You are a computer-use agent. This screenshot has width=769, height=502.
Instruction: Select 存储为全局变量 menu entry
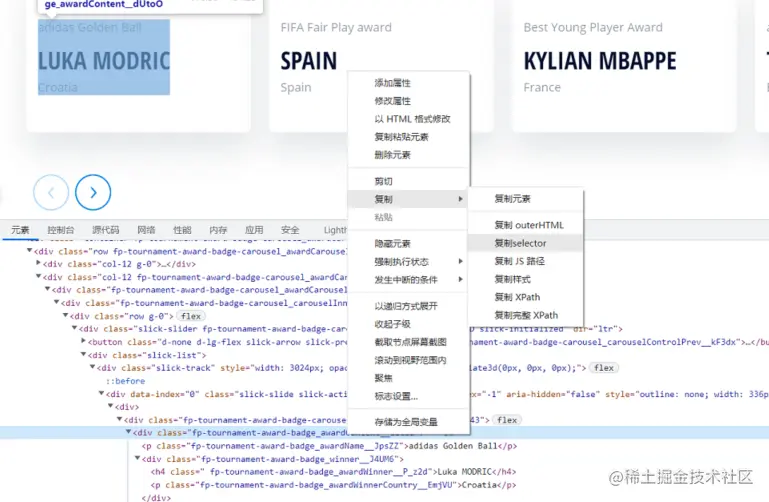point(409,422)
